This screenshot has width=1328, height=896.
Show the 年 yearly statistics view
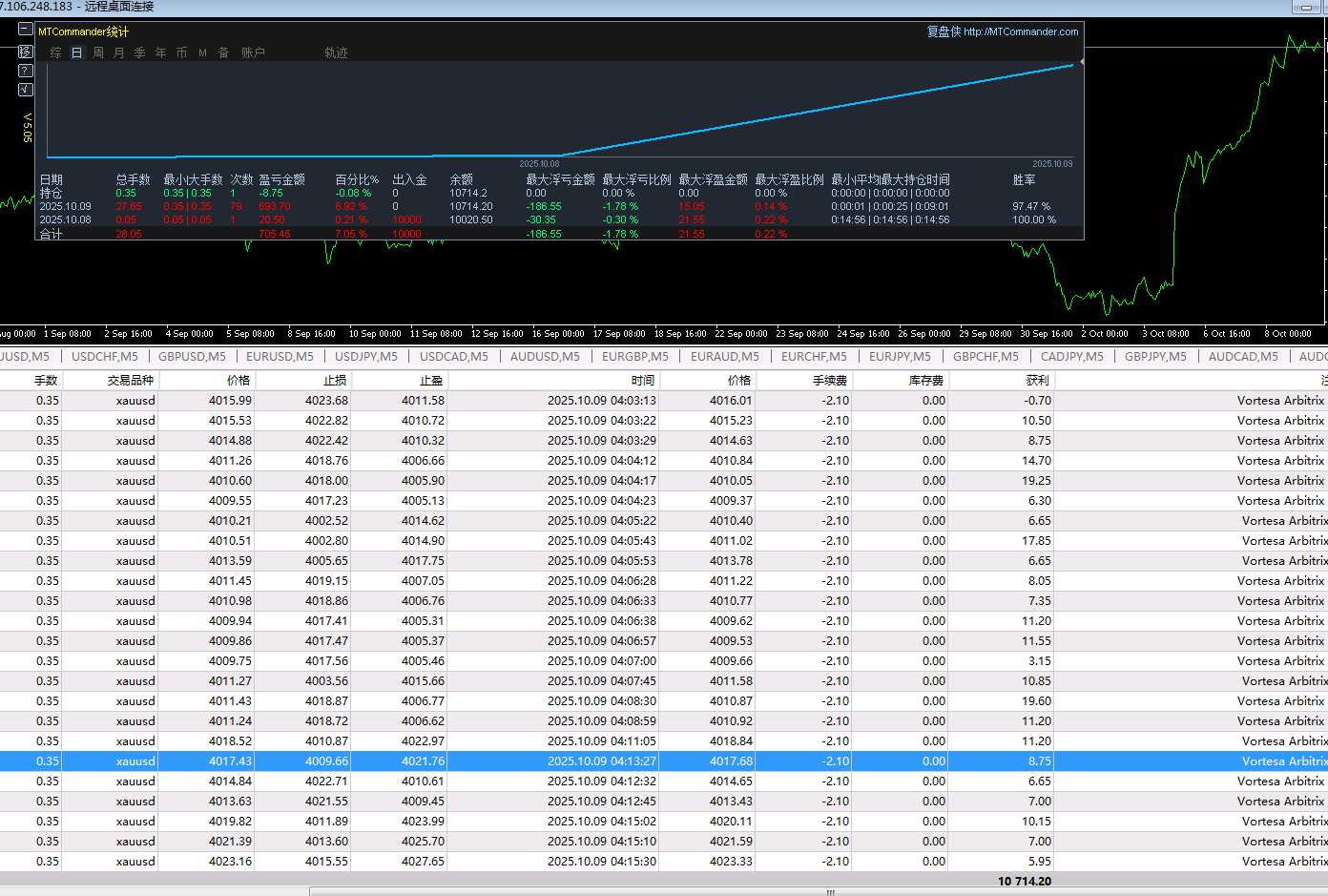pos(161,53)
